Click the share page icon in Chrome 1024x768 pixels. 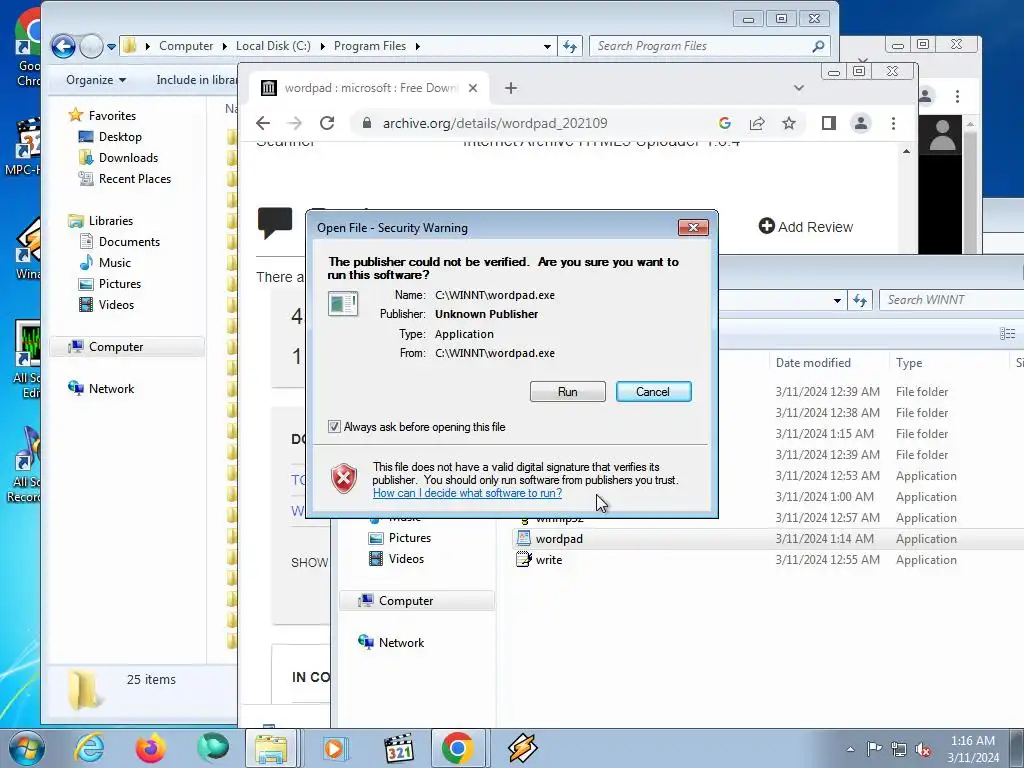pos(757,123)
